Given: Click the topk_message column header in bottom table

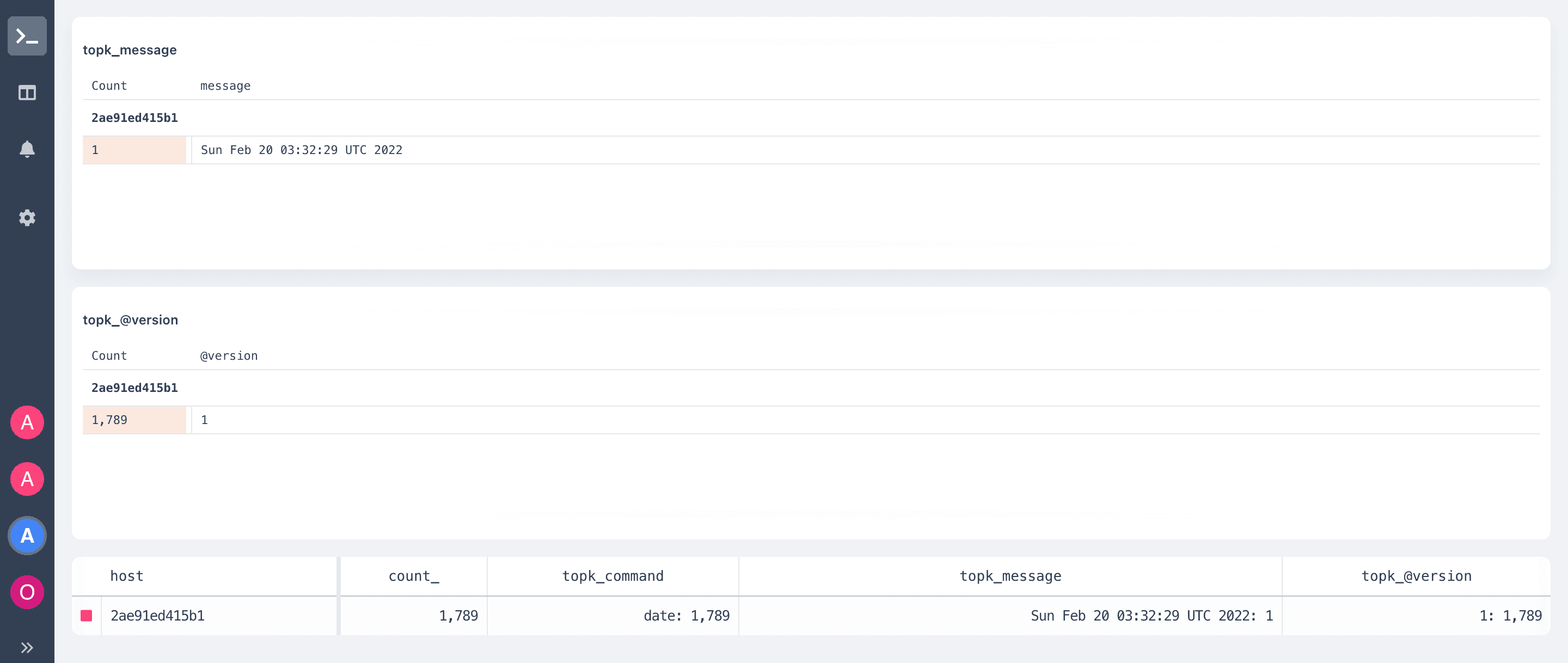Looking at the screenshot, I should click(x=1010, y=576).
